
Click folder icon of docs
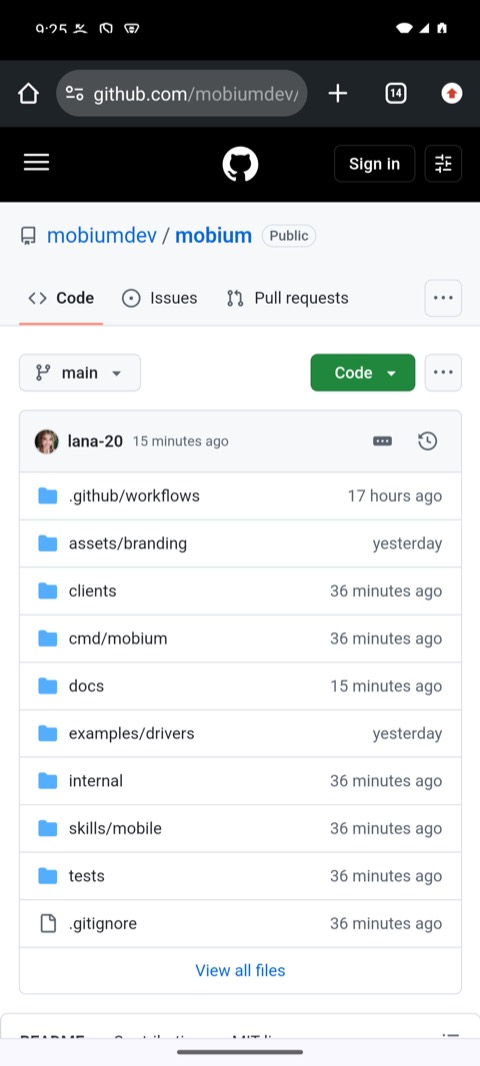48,686
